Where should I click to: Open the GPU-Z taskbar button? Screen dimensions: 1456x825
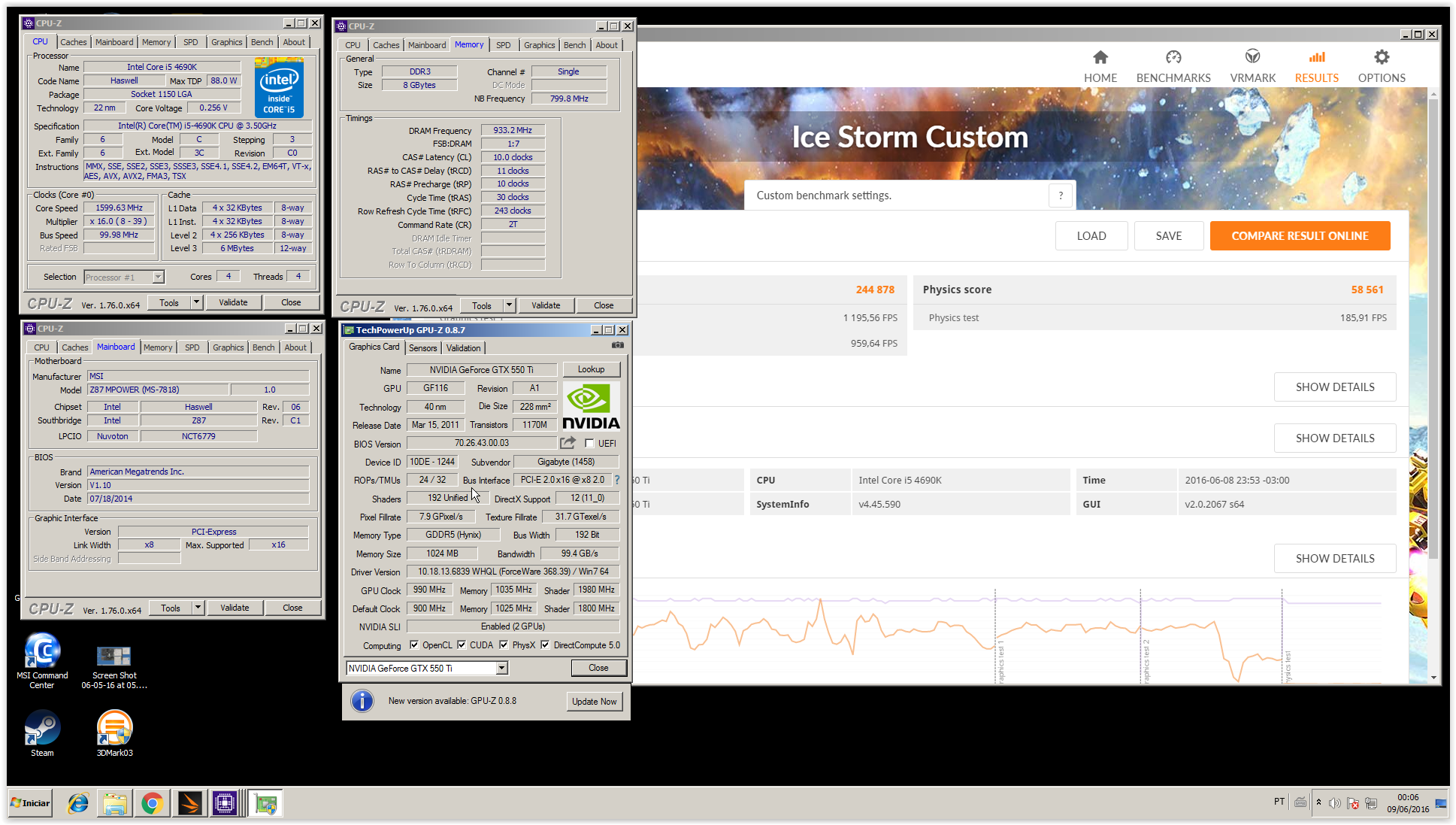coord(265,803)
